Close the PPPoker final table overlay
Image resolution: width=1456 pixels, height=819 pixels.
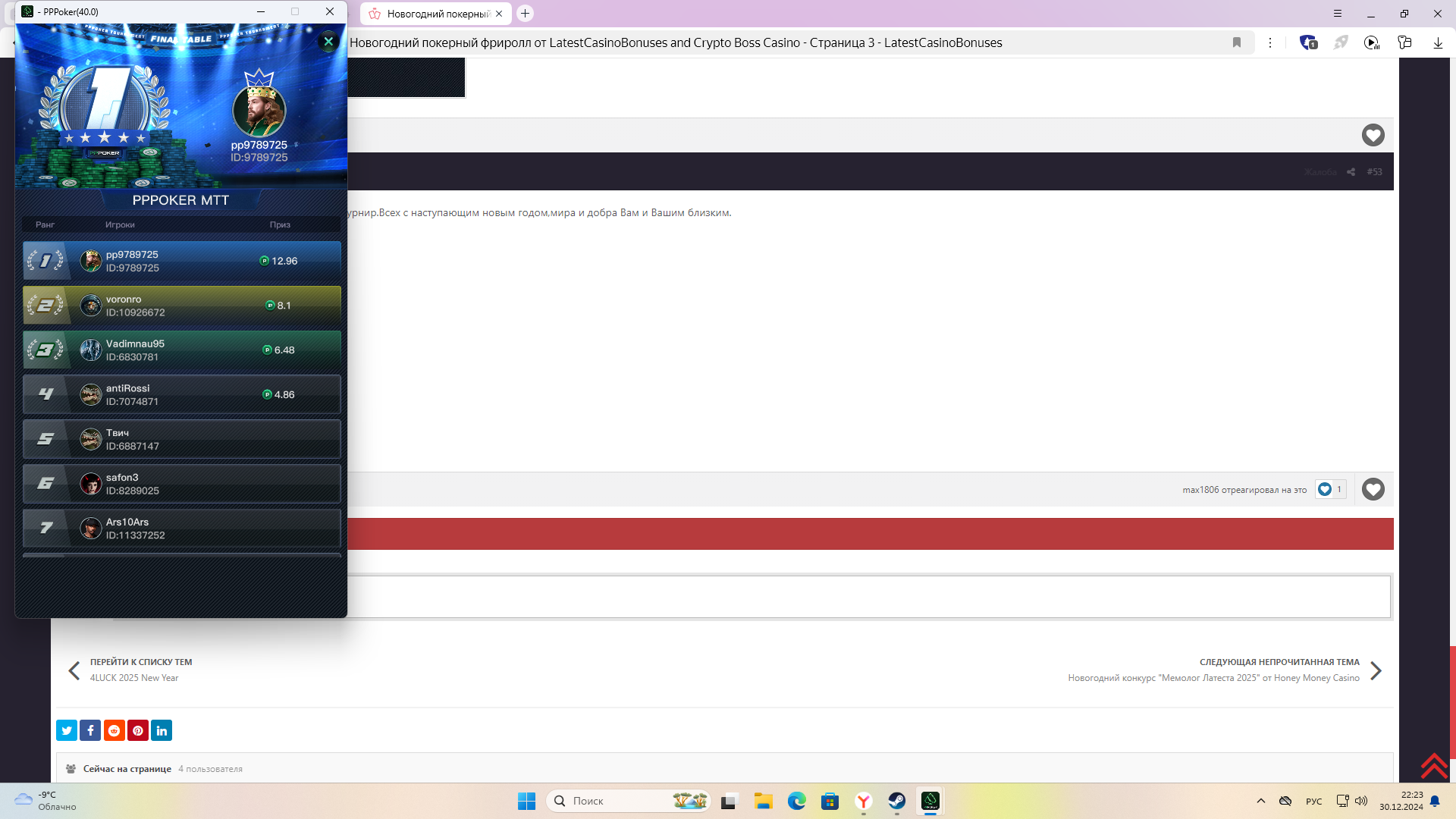(328, 42)
